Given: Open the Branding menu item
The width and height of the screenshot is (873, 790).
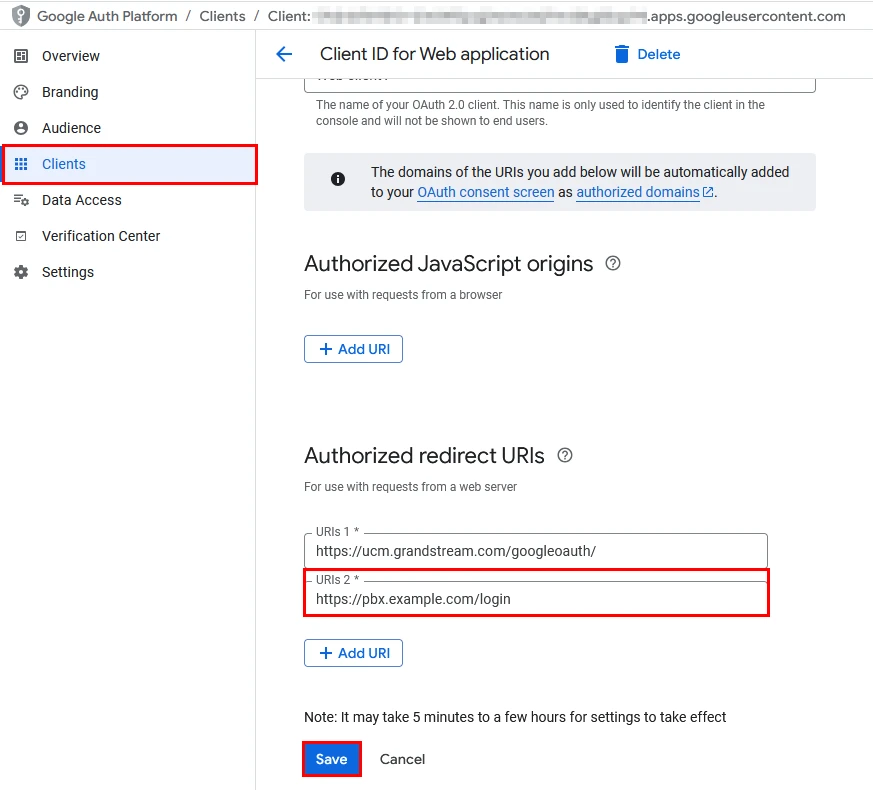Looking at the screenshot, I should coord(128,92).
